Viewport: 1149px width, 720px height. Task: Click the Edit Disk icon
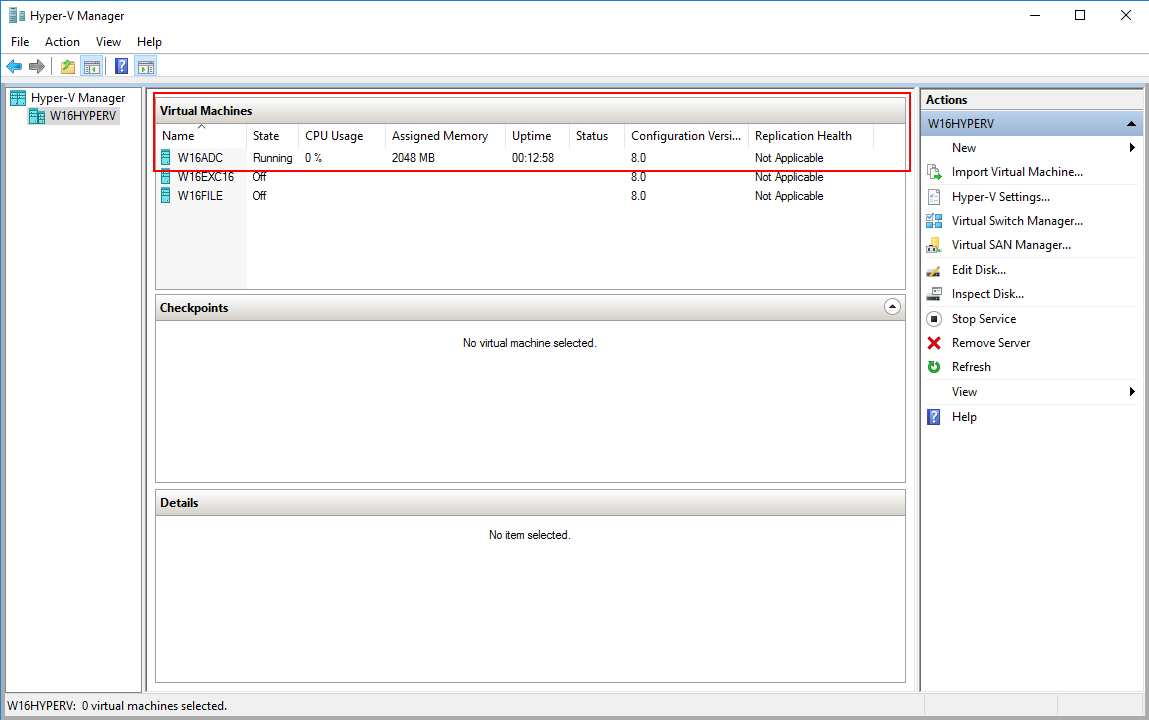934,270
